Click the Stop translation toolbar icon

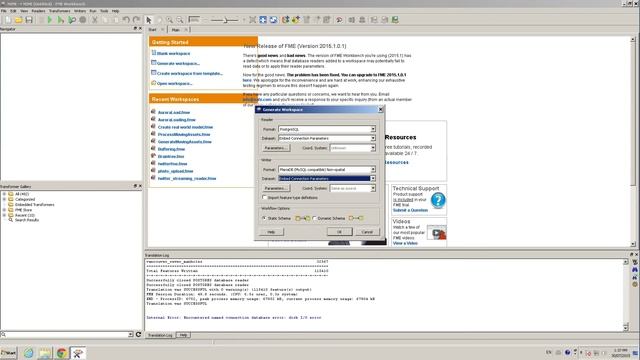tap(82, 20)
